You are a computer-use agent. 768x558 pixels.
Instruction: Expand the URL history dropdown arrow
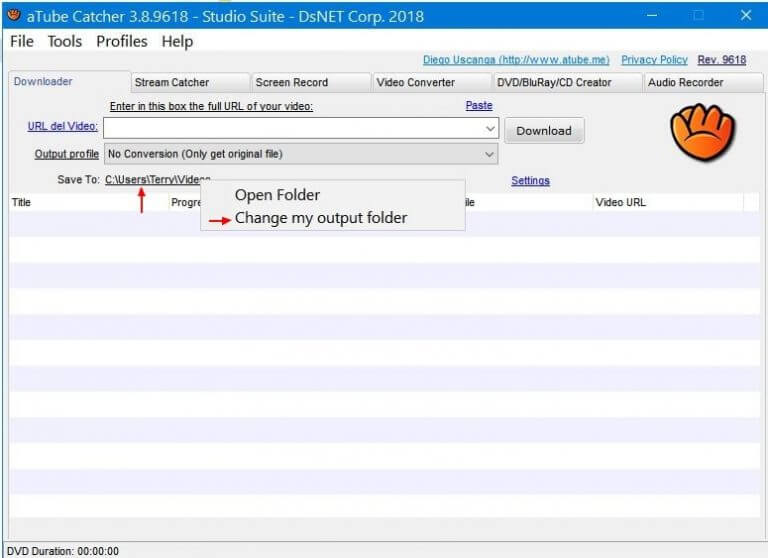click(x=490, y=128)
